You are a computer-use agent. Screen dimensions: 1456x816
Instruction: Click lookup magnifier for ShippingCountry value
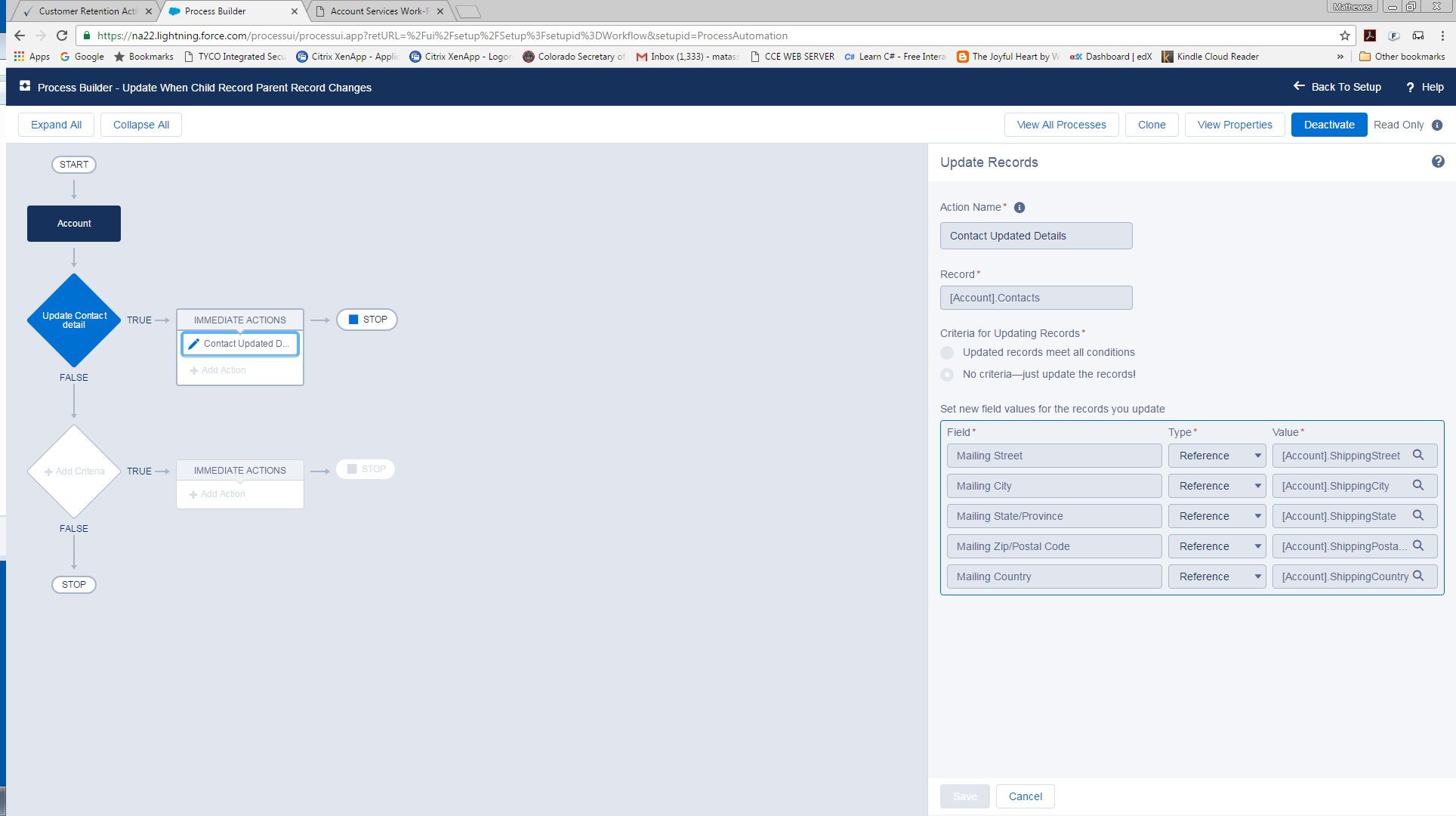tap(1418, 576)
